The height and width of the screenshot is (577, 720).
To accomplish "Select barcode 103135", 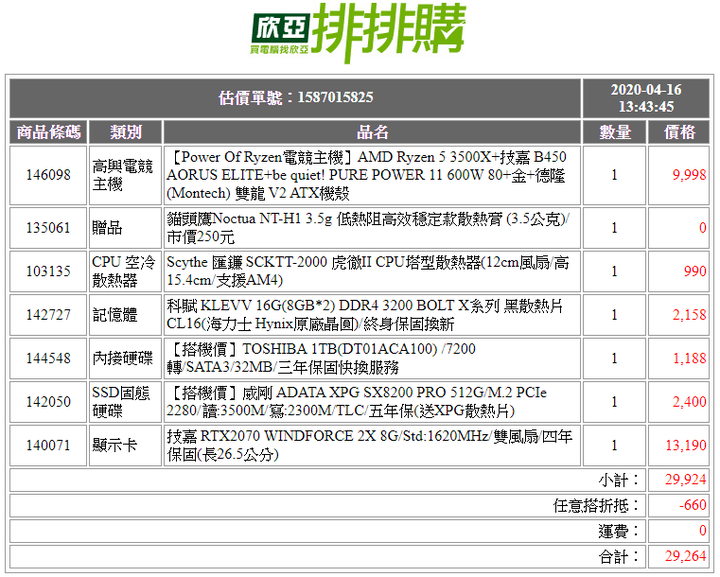I will (x=48, y=271).
